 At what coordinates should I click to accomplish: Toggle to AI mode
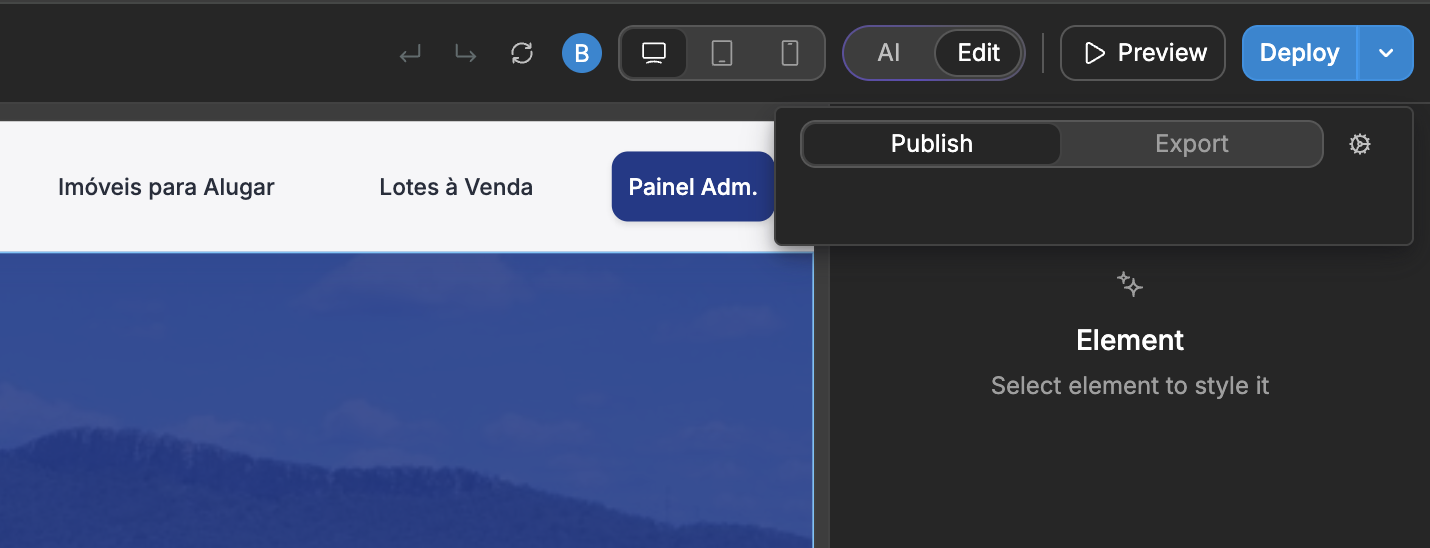click(x=889, y=53)
